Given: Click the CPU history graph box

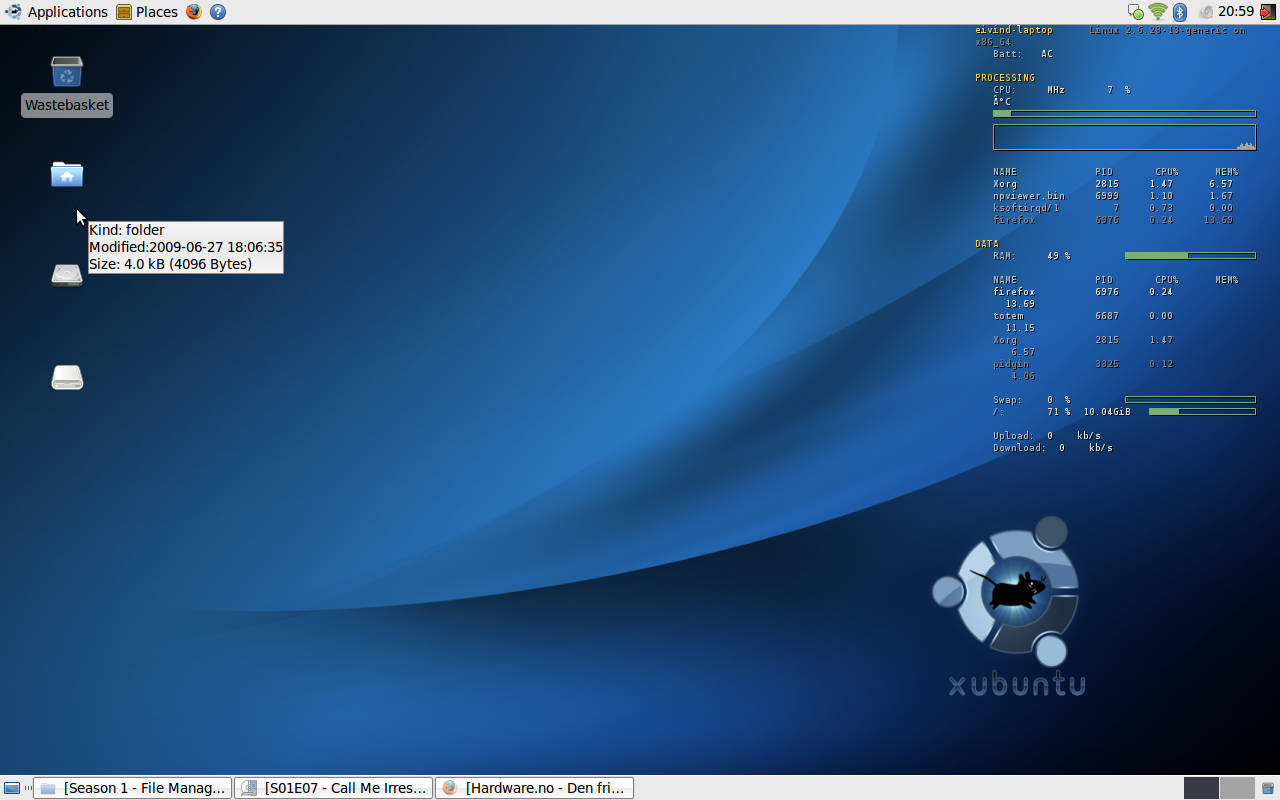Looking at the screenshot, I should tap(1124, 138).
